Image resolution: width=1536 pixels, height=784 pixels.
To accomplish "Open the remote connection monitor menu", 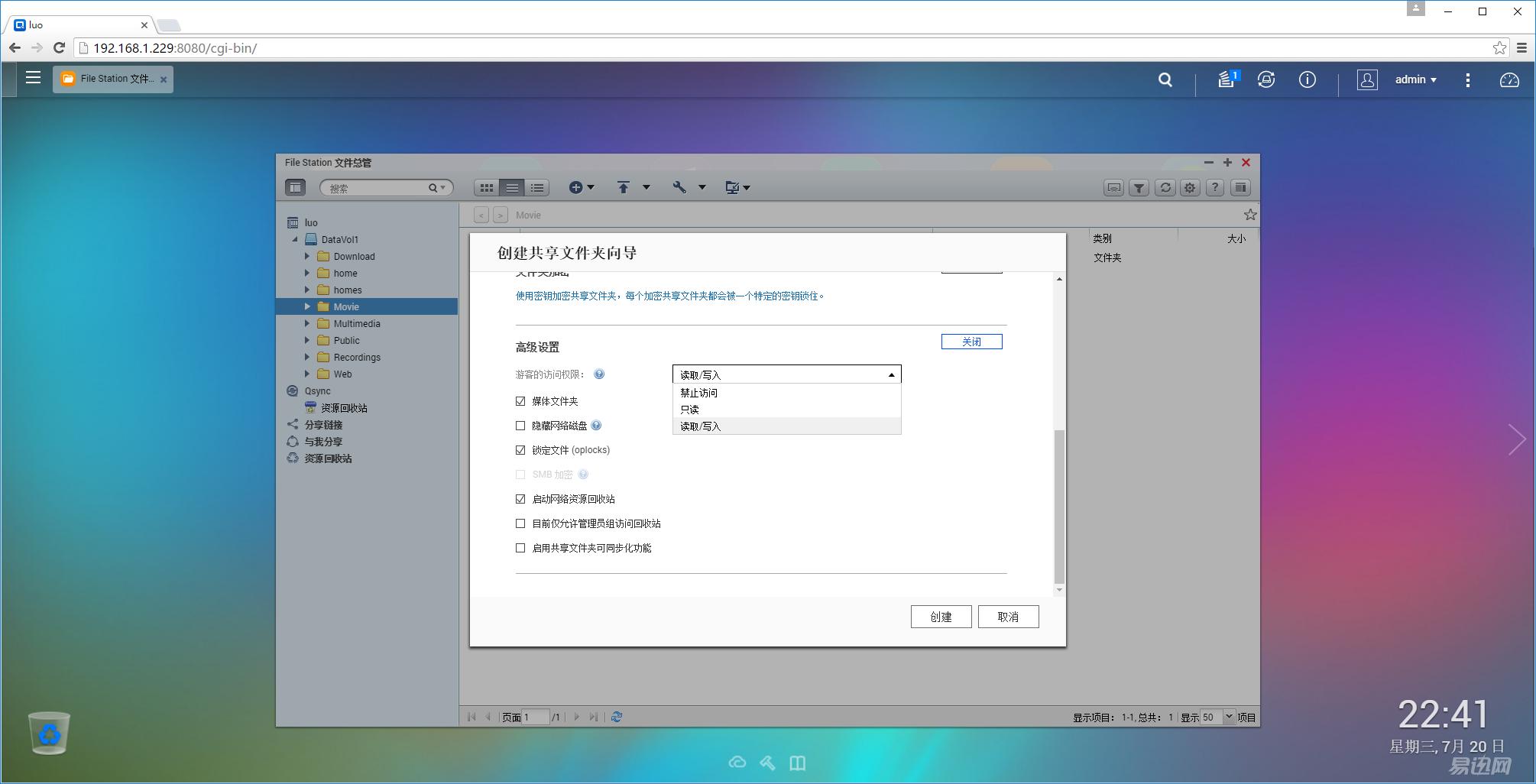I will click(737, 188).
